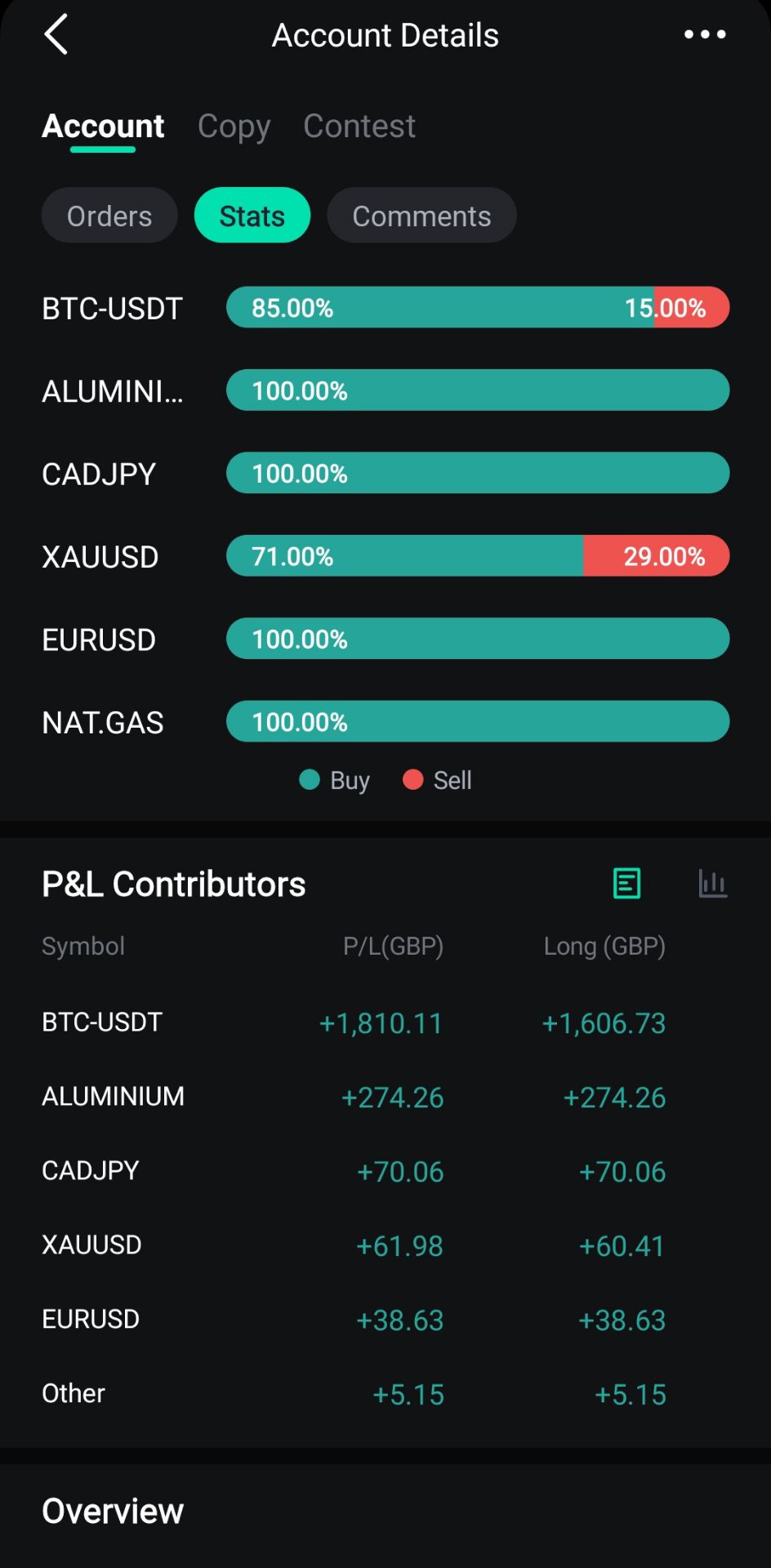Tap the ALUMINIUM P&L contributor row
Viewport: 771px width, 1568px height.
114,1097
